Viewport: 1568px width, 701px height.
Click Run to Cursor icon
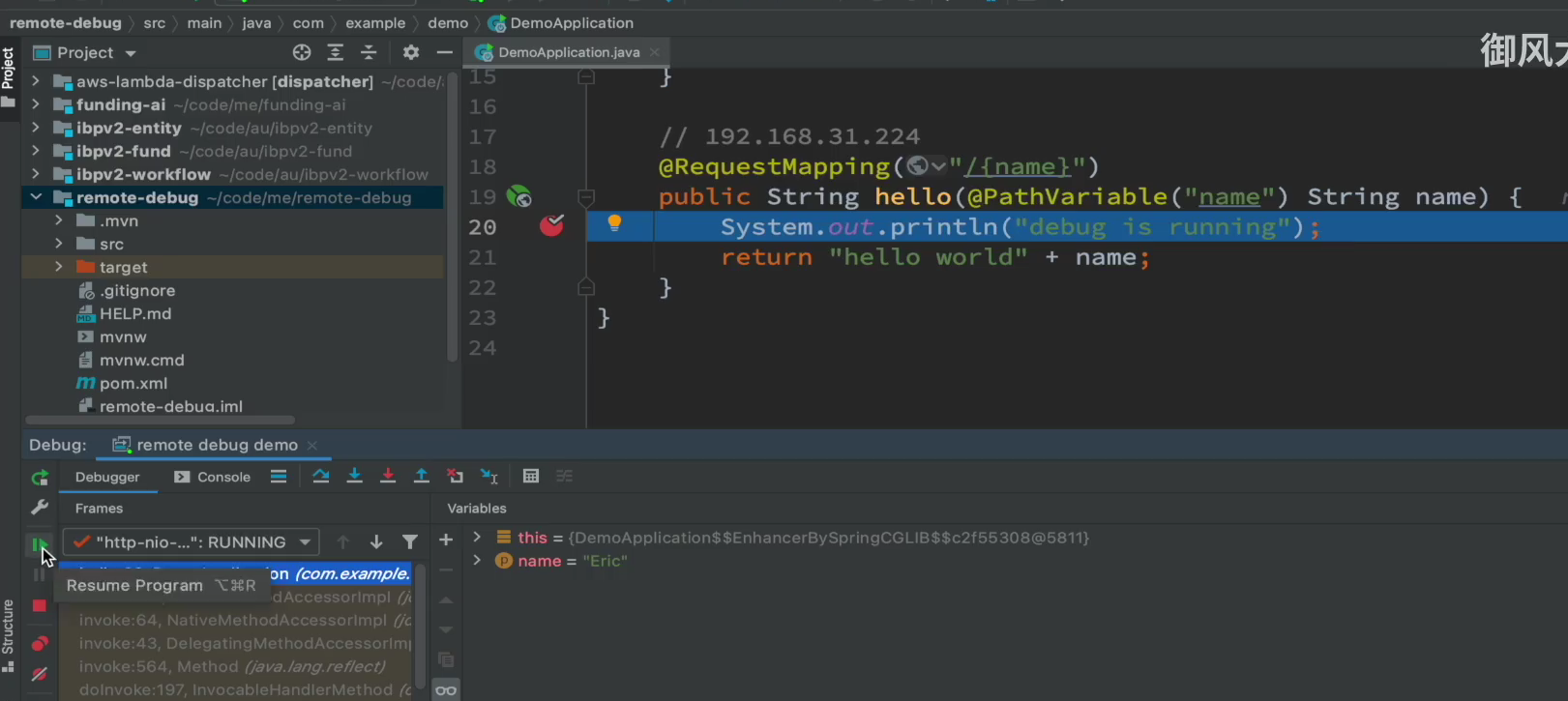click(489, 476)
